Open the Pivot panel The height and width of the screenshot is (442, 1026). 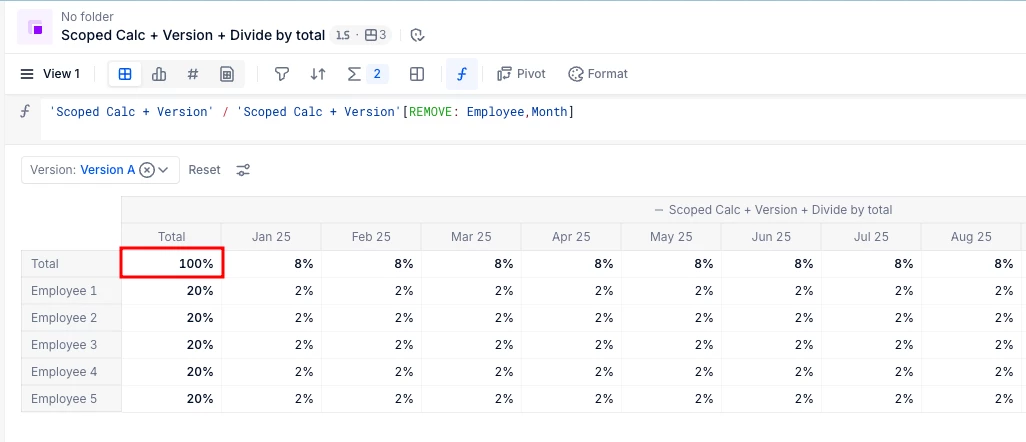click(521, 74)
